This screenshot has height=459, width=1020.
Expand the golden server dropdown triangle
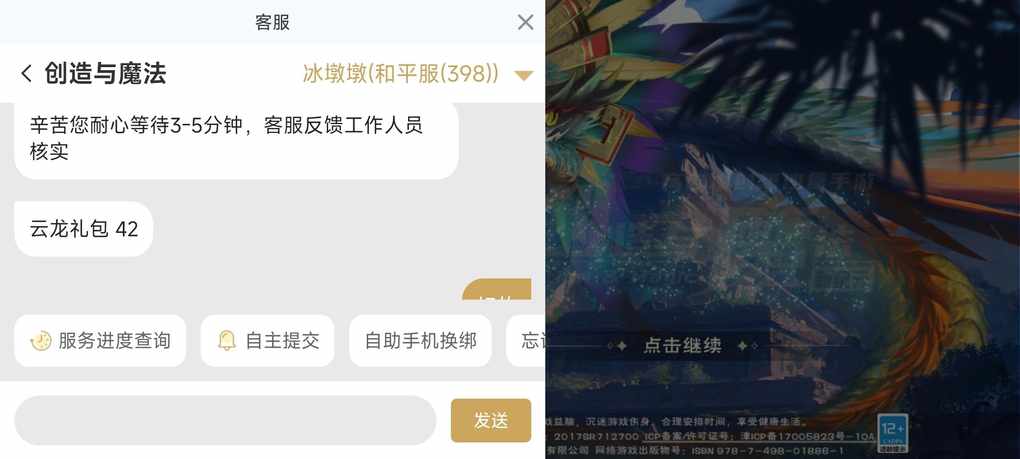[524, 75]
